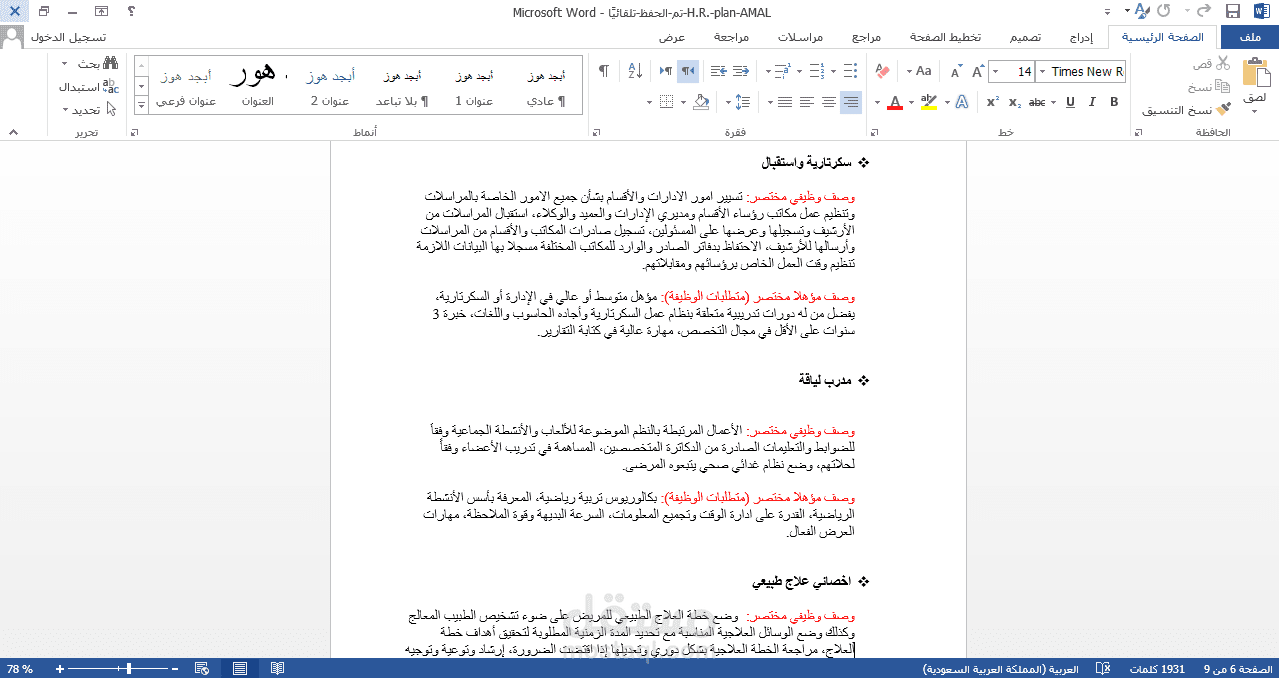Open the View (عرض) tab

pyautogui.click(x=671, y=37)
